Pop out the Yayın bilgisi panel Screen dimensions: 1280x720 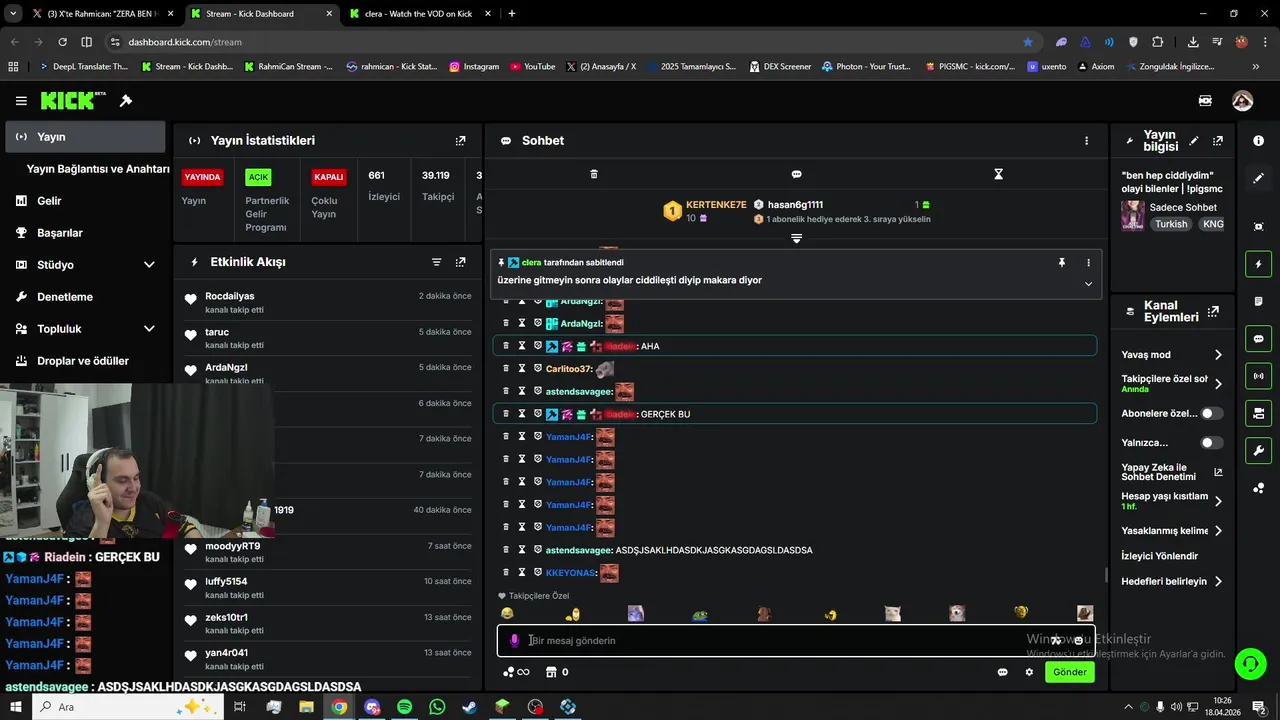point(1217,141)
